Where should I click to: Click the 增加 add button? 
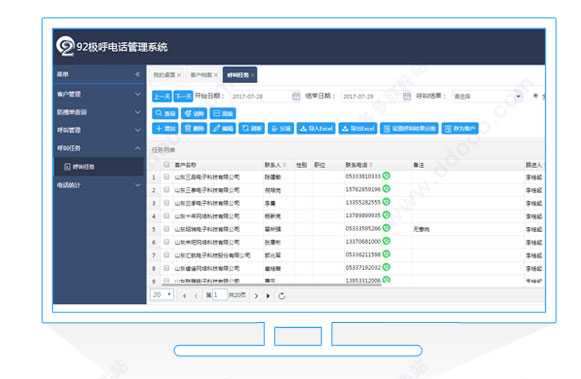coord(165,129)
